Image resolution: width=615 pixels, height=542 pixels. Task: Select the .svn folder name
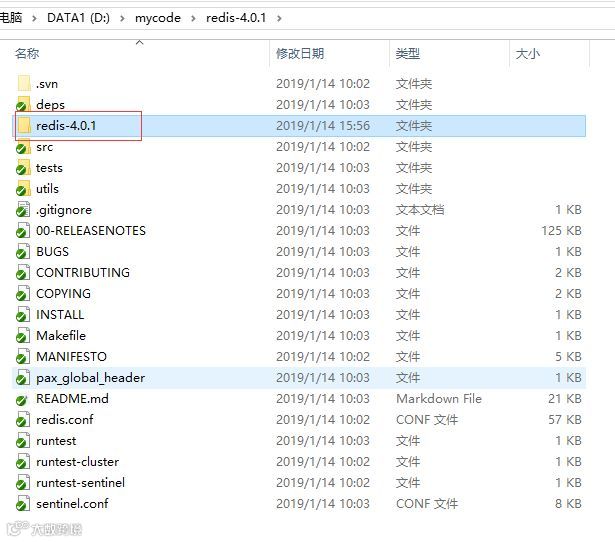click(47, 84)
